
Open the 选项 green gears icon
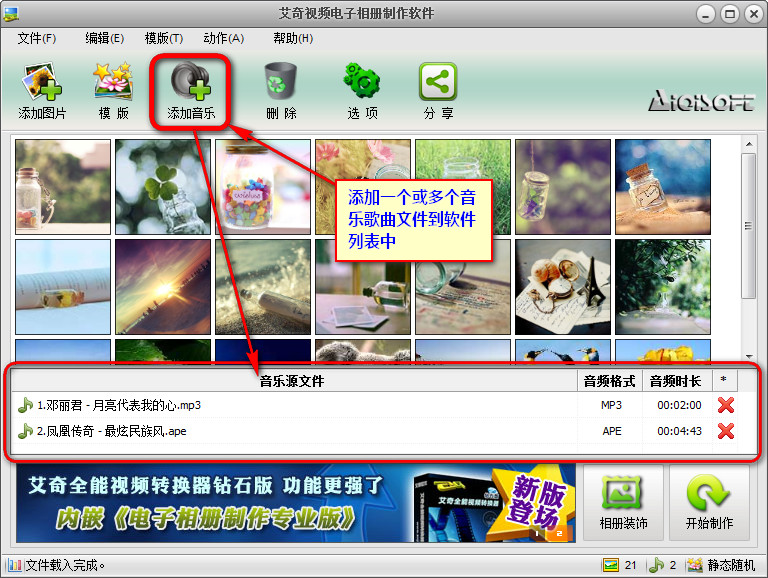[362, 81]
